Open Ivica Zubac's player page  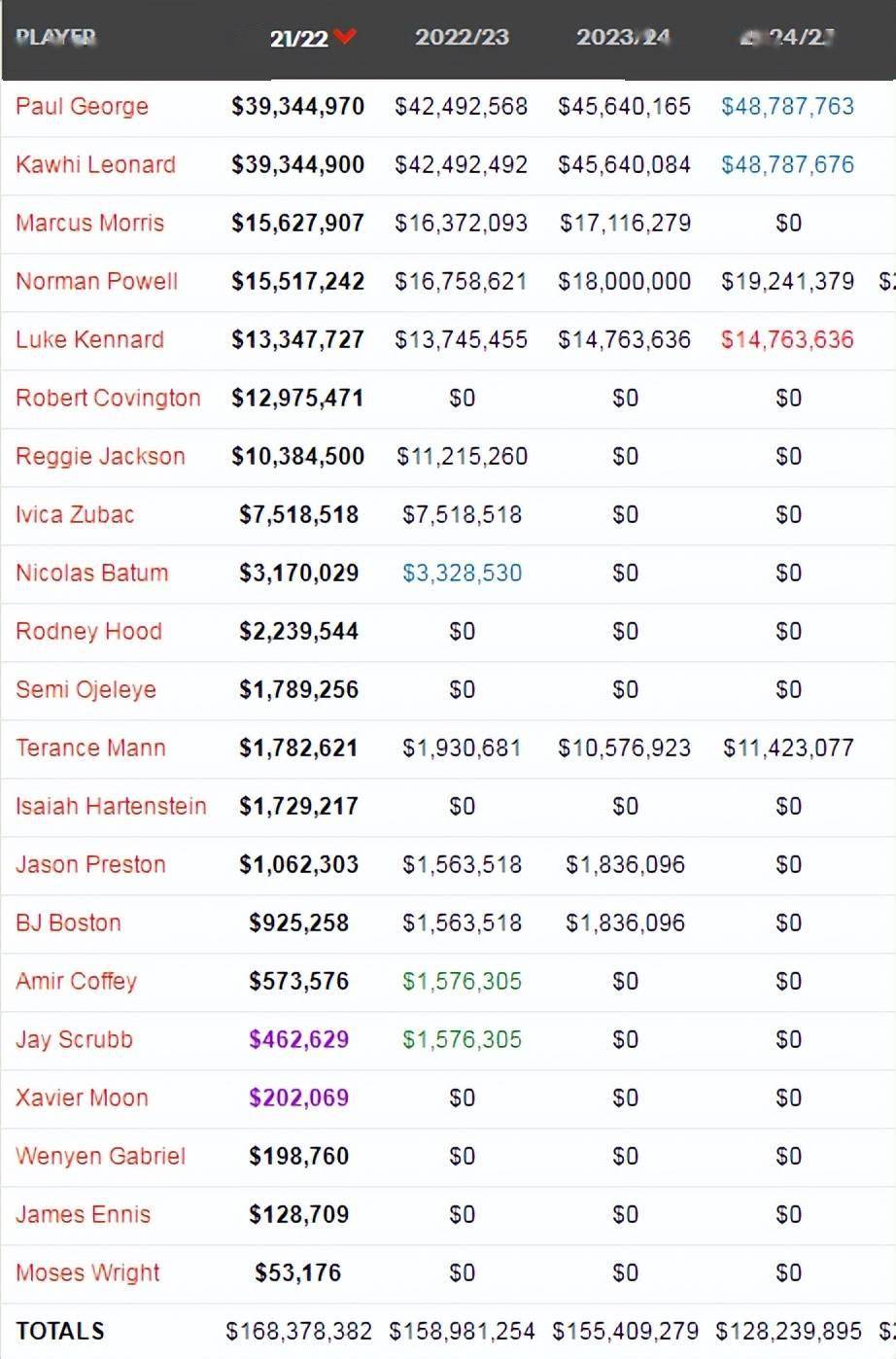(x=75, y=514)
